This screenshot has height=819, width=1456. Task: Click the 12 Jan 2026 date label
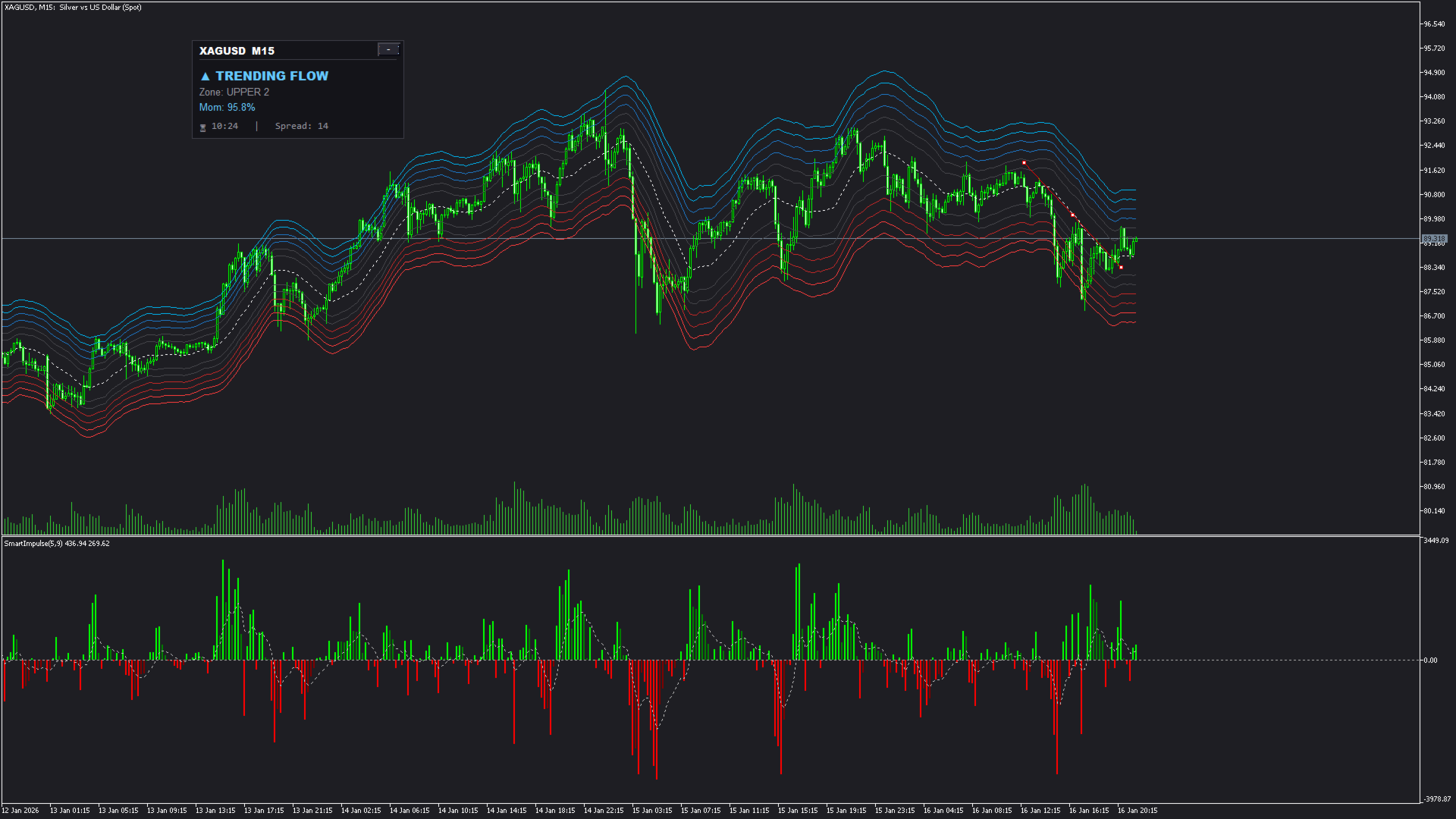click(20, 811)
